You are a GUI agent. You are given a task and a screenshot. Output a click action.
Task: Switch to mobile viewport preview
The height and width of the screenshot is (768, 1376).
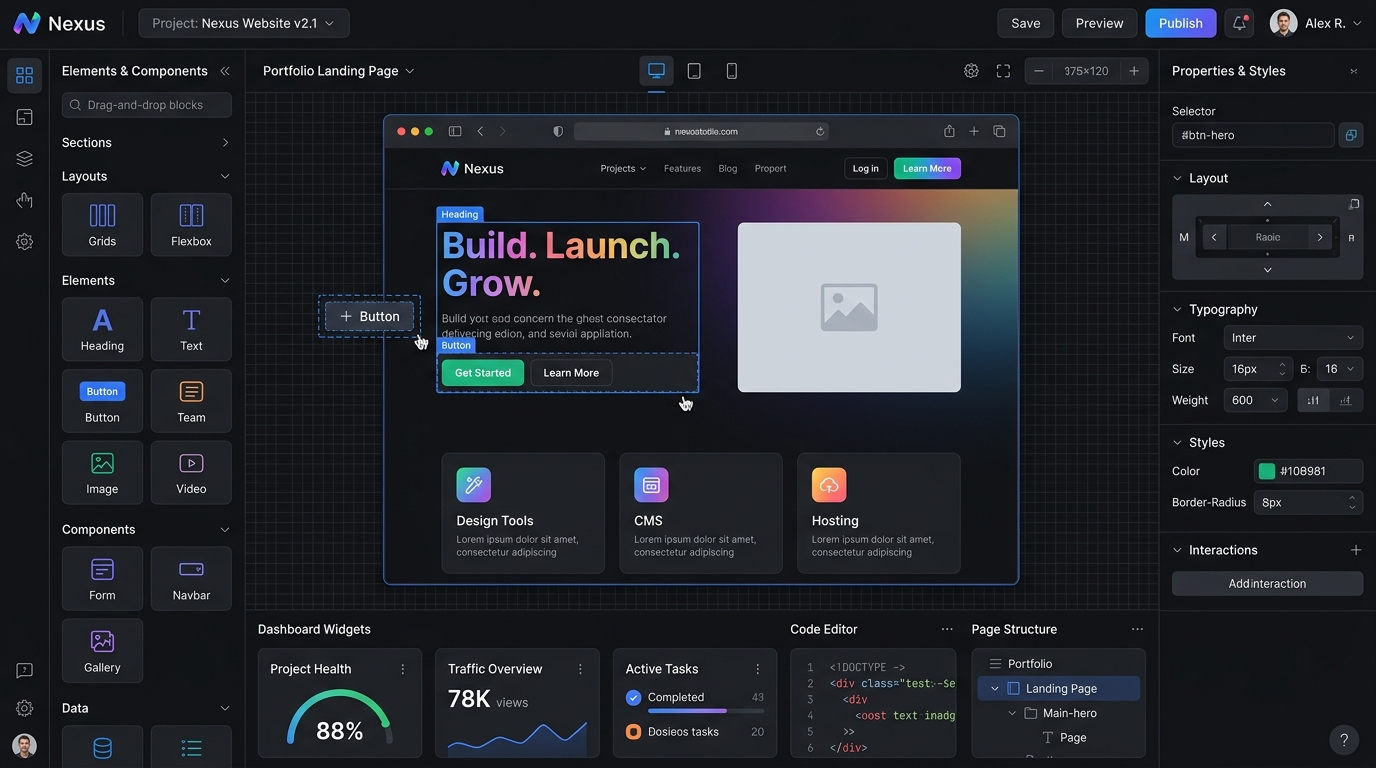pyautogui.click(x=732, y=71)
